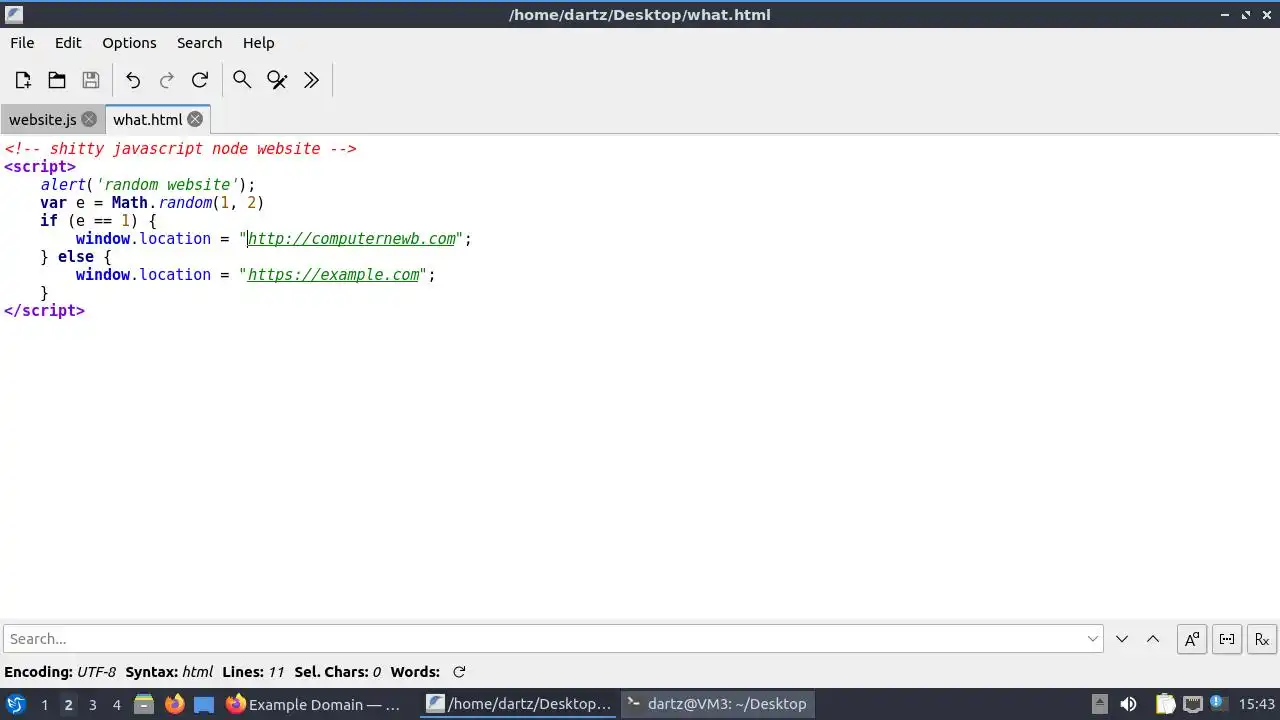Viewport: 1280px width, 720px height.
Task: Reload the document with the circular arrow
Action: click(x=200, y=80)
